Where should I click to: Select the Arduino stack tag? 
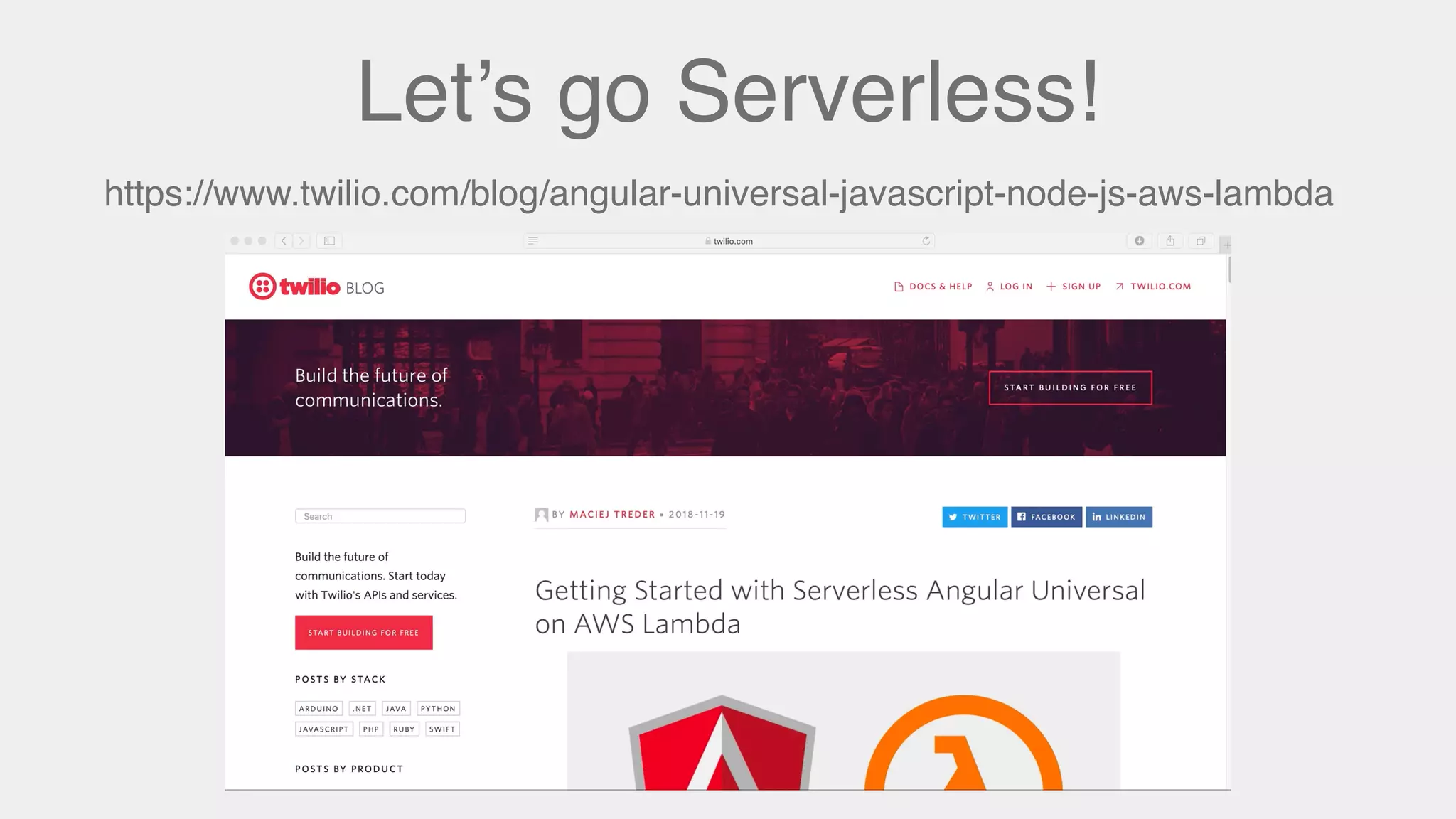point(318,709)
